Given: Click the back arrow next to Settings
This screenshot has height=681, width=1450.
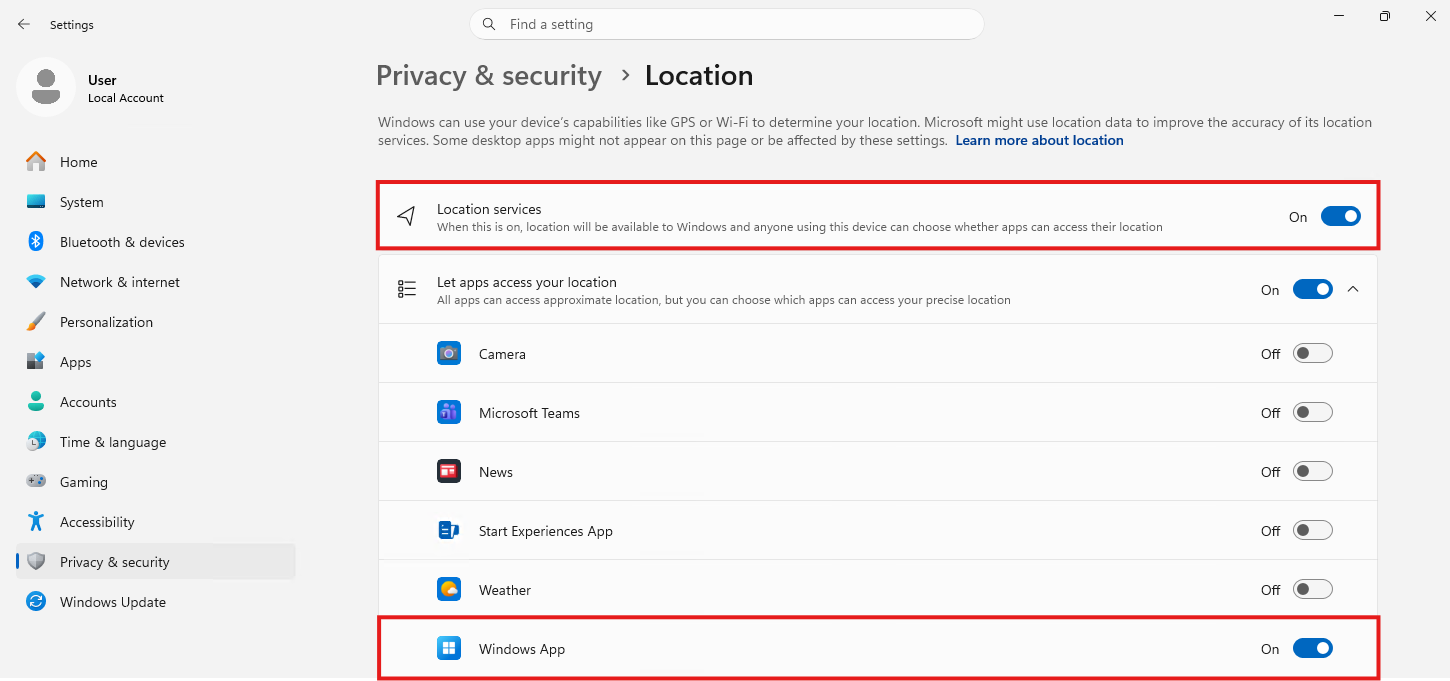Looking at the screenshot, I should click(24, 24).
